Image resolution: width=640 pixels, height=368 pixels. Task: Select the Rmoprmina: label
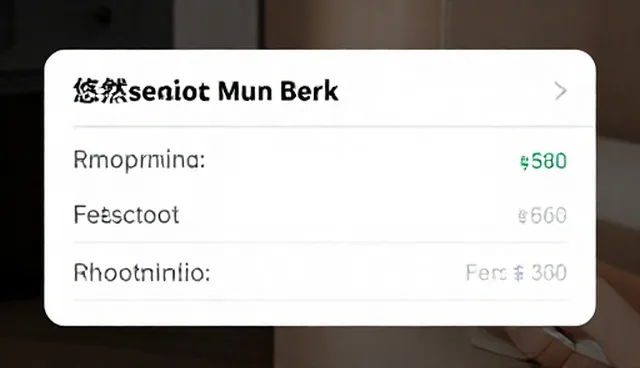point(139,160)
